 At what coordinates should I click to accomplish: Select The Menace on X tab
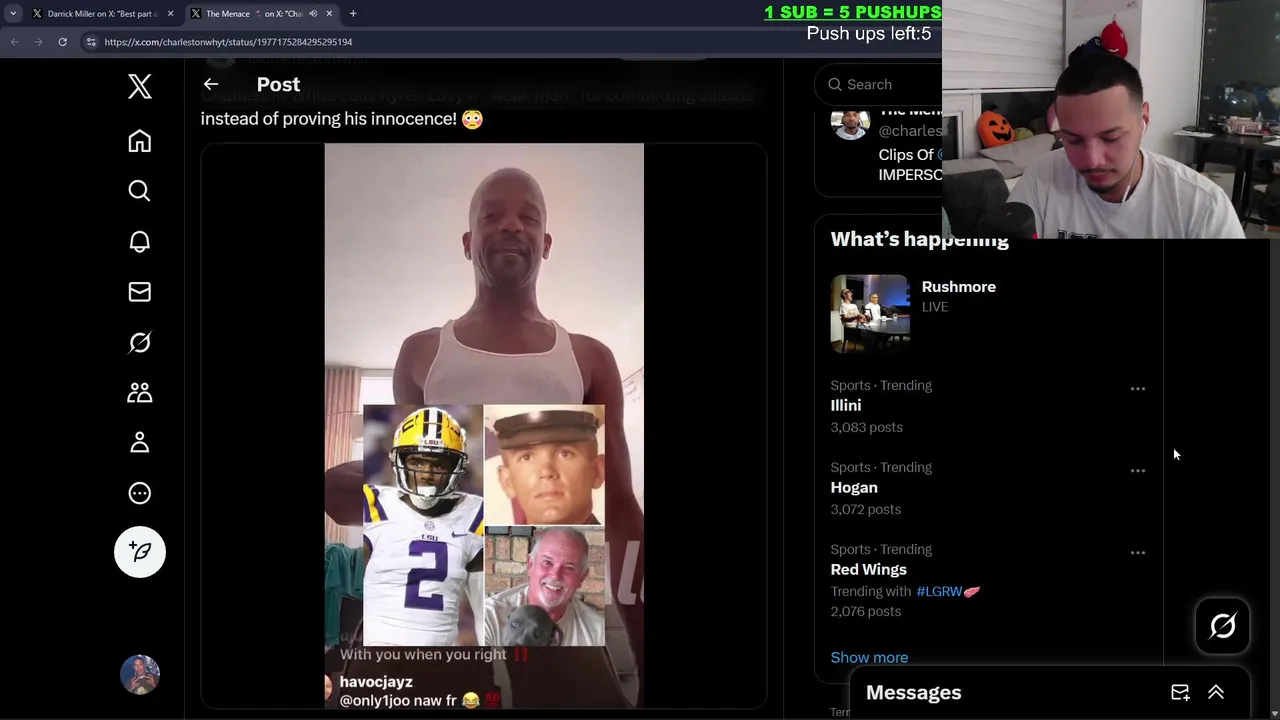(254, 14)
